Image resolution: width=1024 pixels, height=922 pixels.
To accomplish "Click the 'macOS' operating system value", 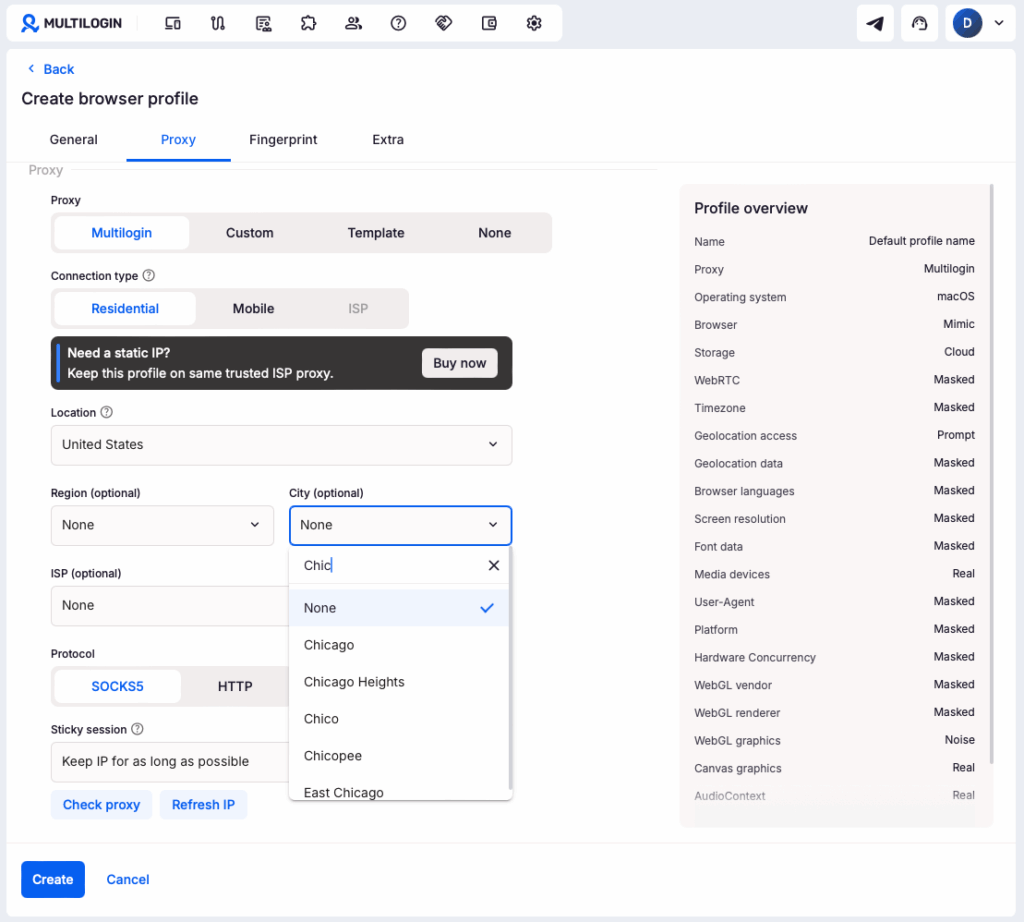I will point(955,296).
